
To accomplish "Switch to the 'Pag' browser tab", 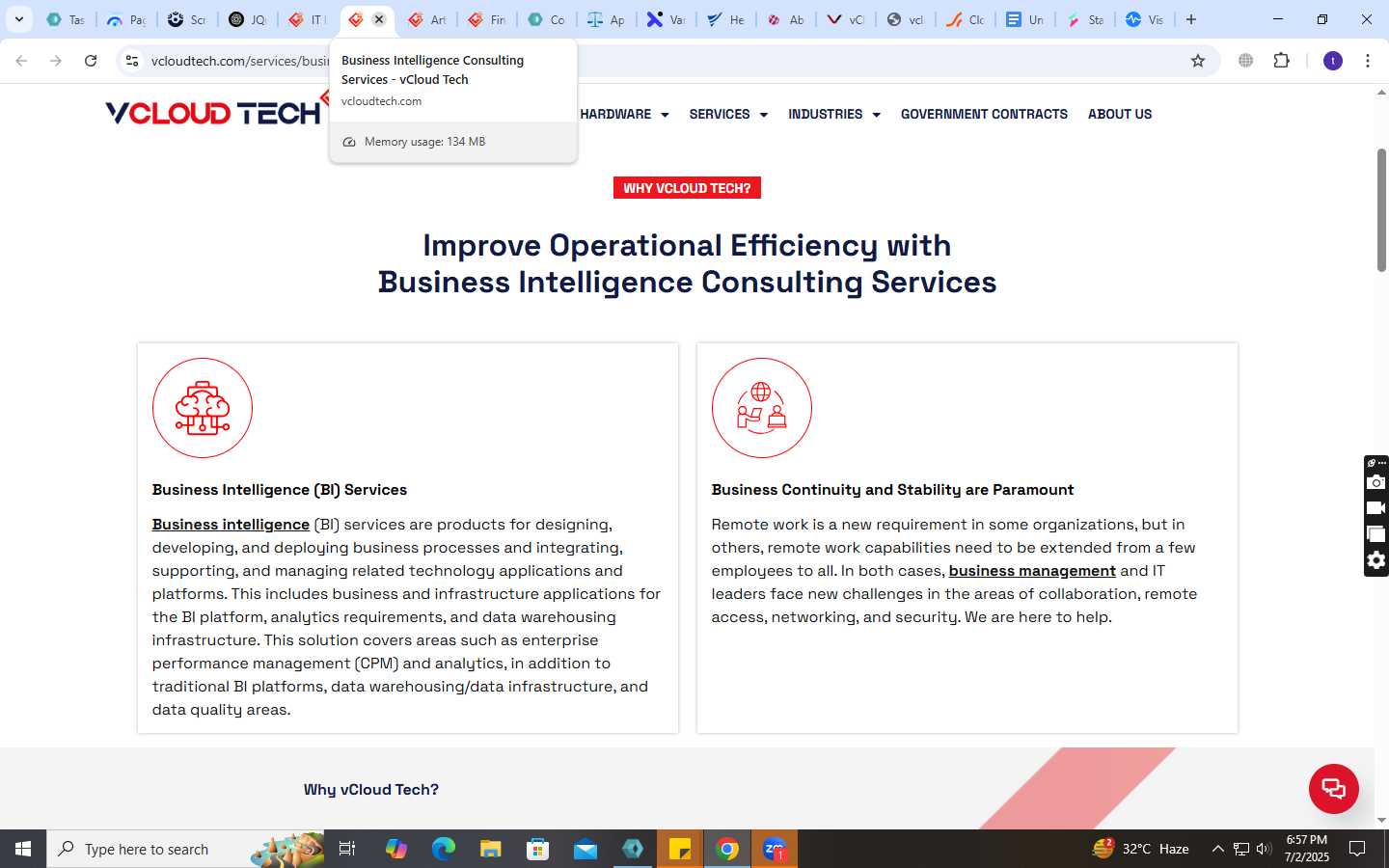I will click(x=126, y=19).
